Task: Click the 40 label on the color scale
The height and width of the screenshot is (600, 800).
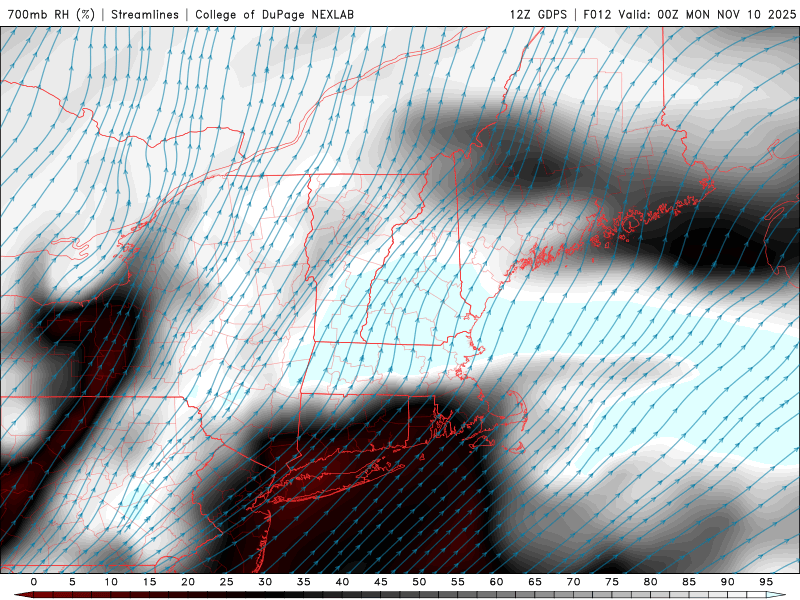Action: (x=342, y=582)
